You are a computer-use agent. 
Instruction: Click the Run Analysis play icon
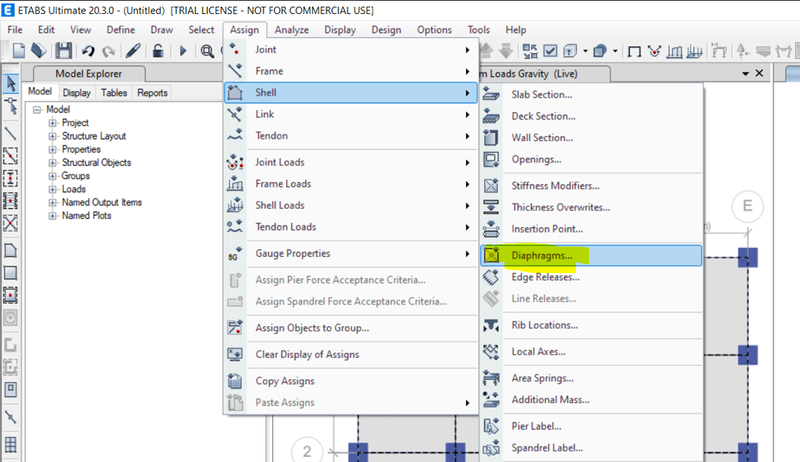[183, 50]
